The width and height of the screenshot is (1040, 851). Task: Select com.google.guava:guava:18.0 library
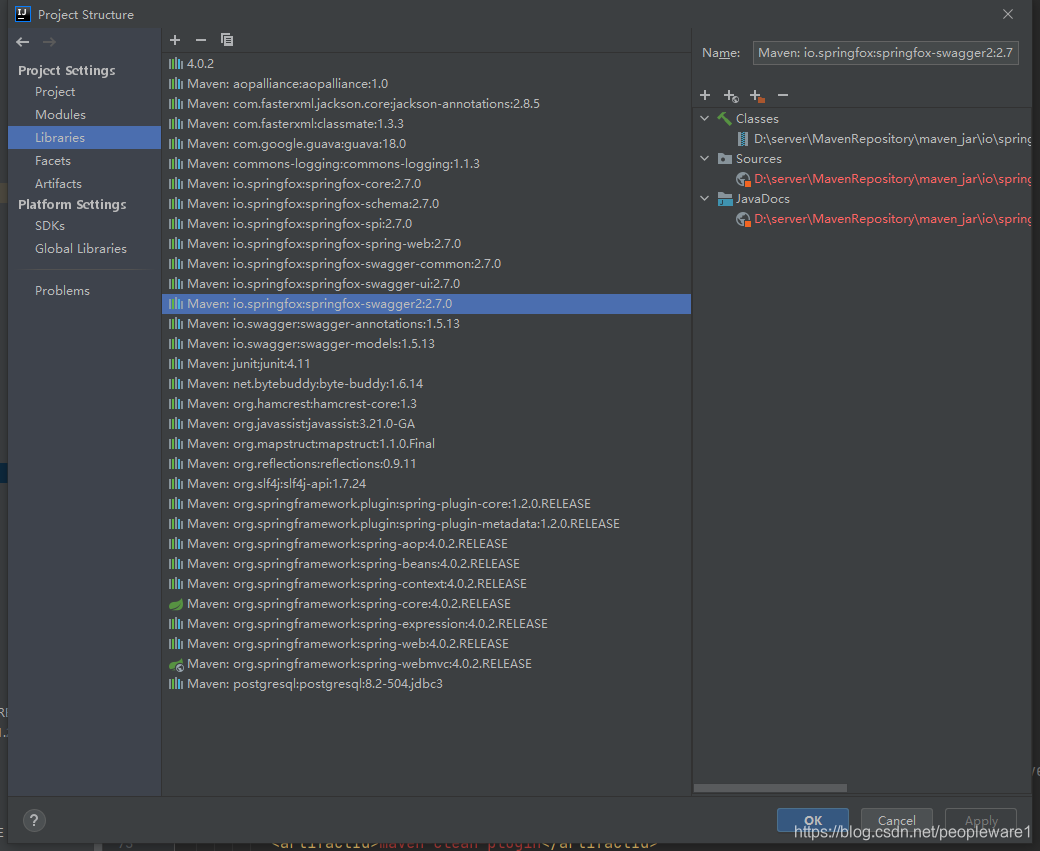[426, 143]
